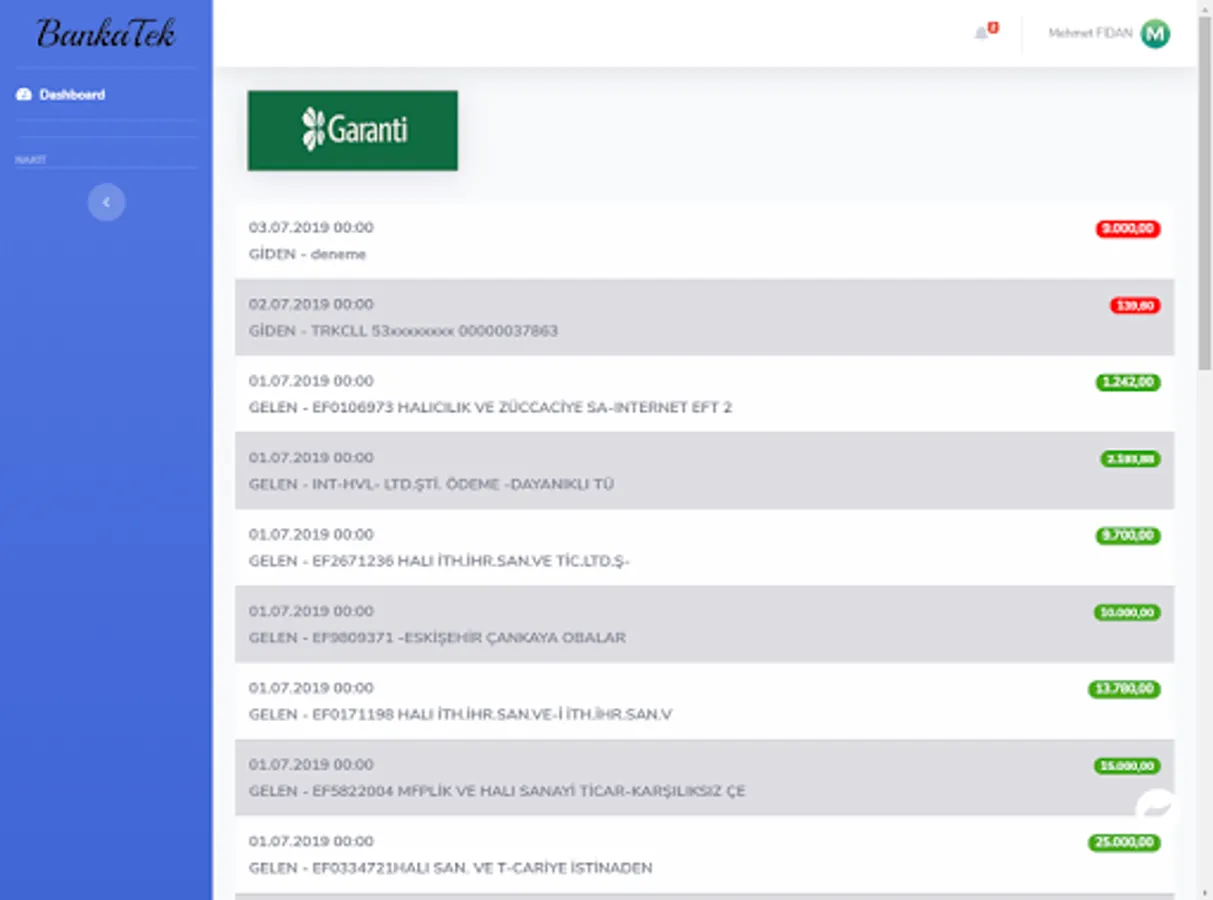
Task: Click the amount badge in the INT-HVL row
Action: (1130, 459)
